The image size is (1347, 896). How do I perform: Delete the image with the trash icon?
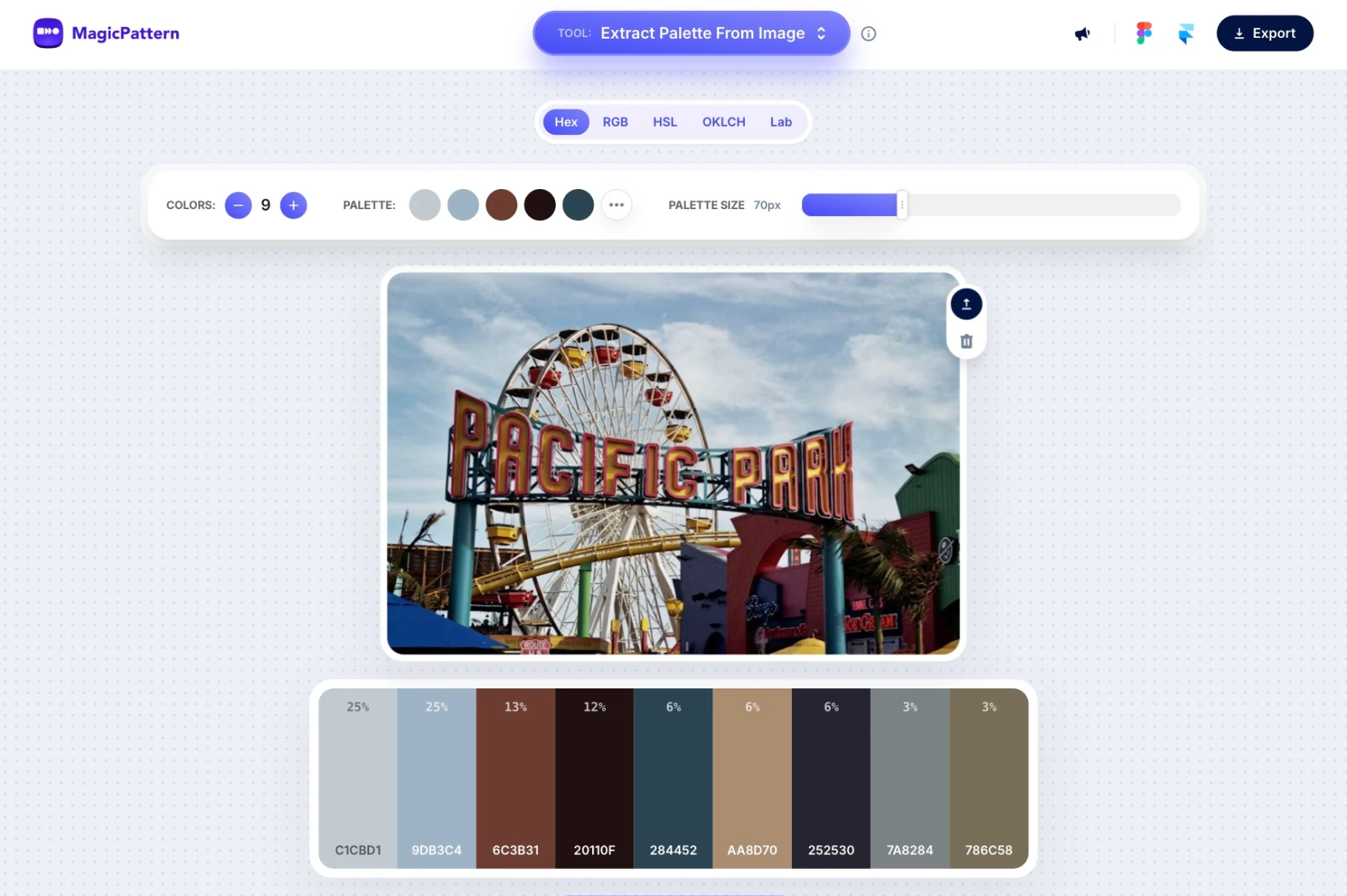966,341
